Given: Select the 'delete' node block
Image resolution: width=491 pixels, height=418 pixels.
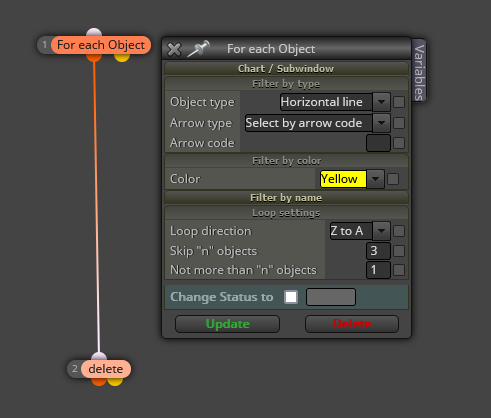Looking at the screenshot, I should [x=106, y=369].
